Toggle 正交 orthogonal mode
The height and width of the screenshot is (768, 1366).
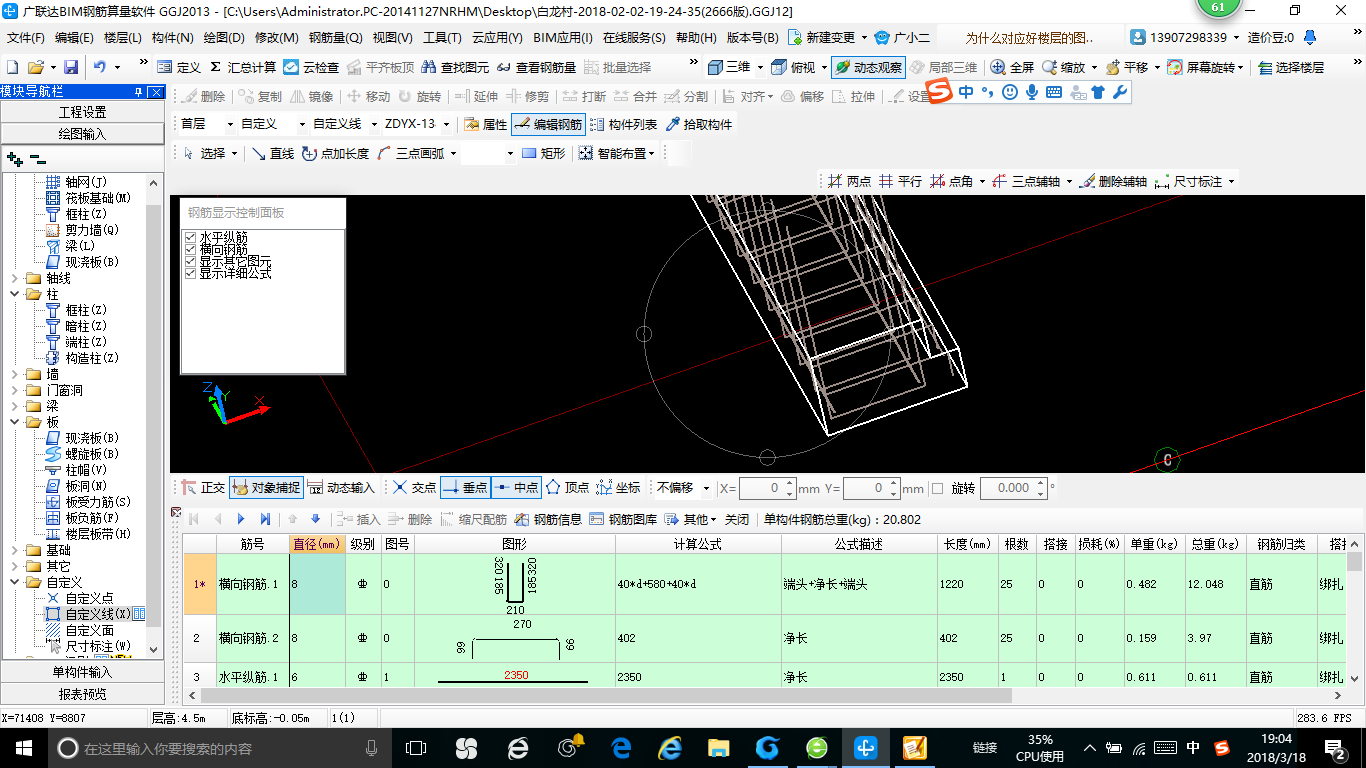[203, 488]
